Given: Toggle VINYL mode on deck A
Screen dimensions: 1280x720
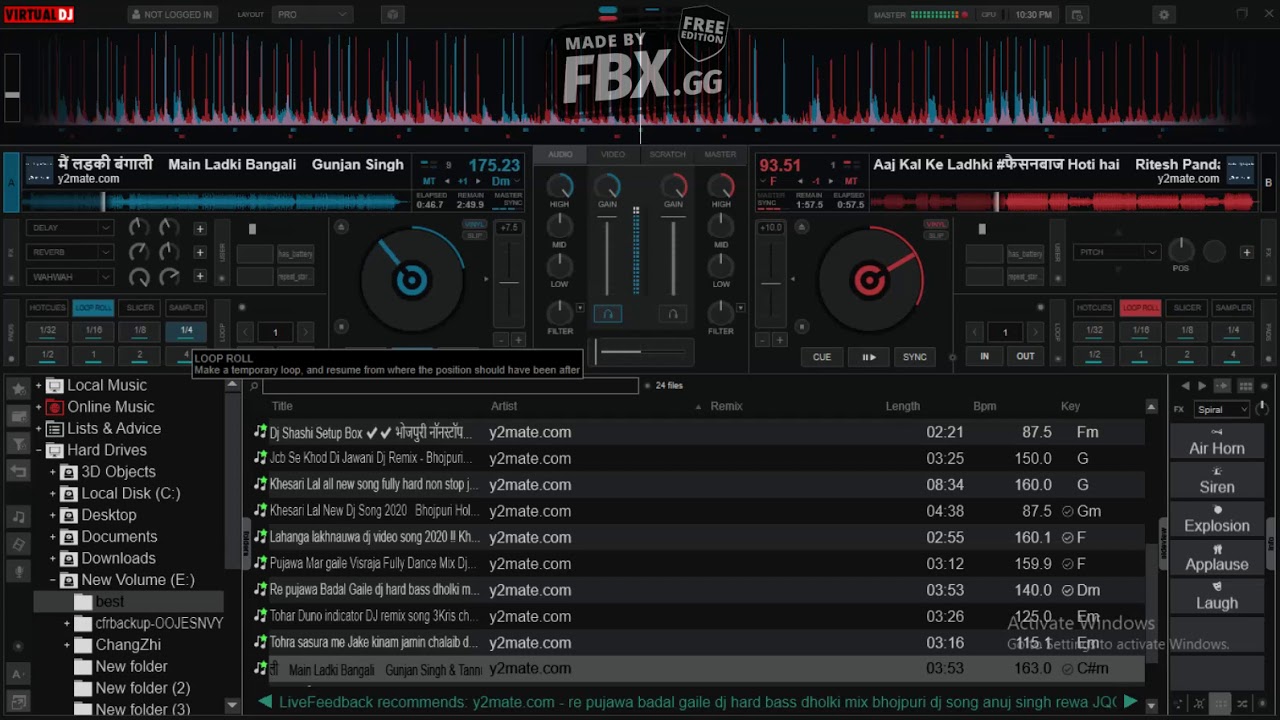Looking at the screenshot, I should (x=474, y=224).
